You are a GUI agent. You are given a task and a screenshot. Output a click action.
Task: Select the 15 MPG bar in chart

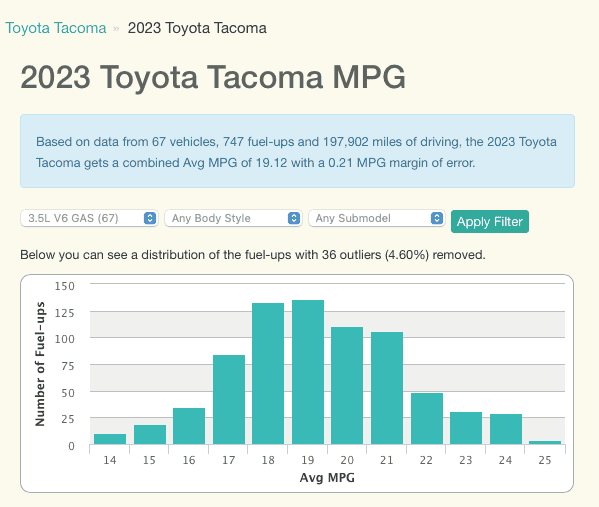(150, 434)
